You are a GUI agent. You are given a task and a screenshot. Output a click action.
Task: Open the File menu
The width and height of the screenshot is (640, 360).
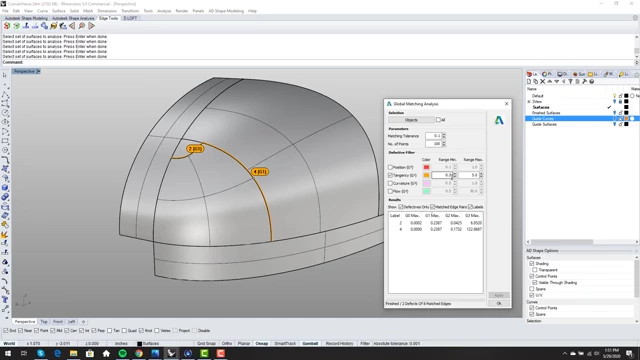pos(5,11)
